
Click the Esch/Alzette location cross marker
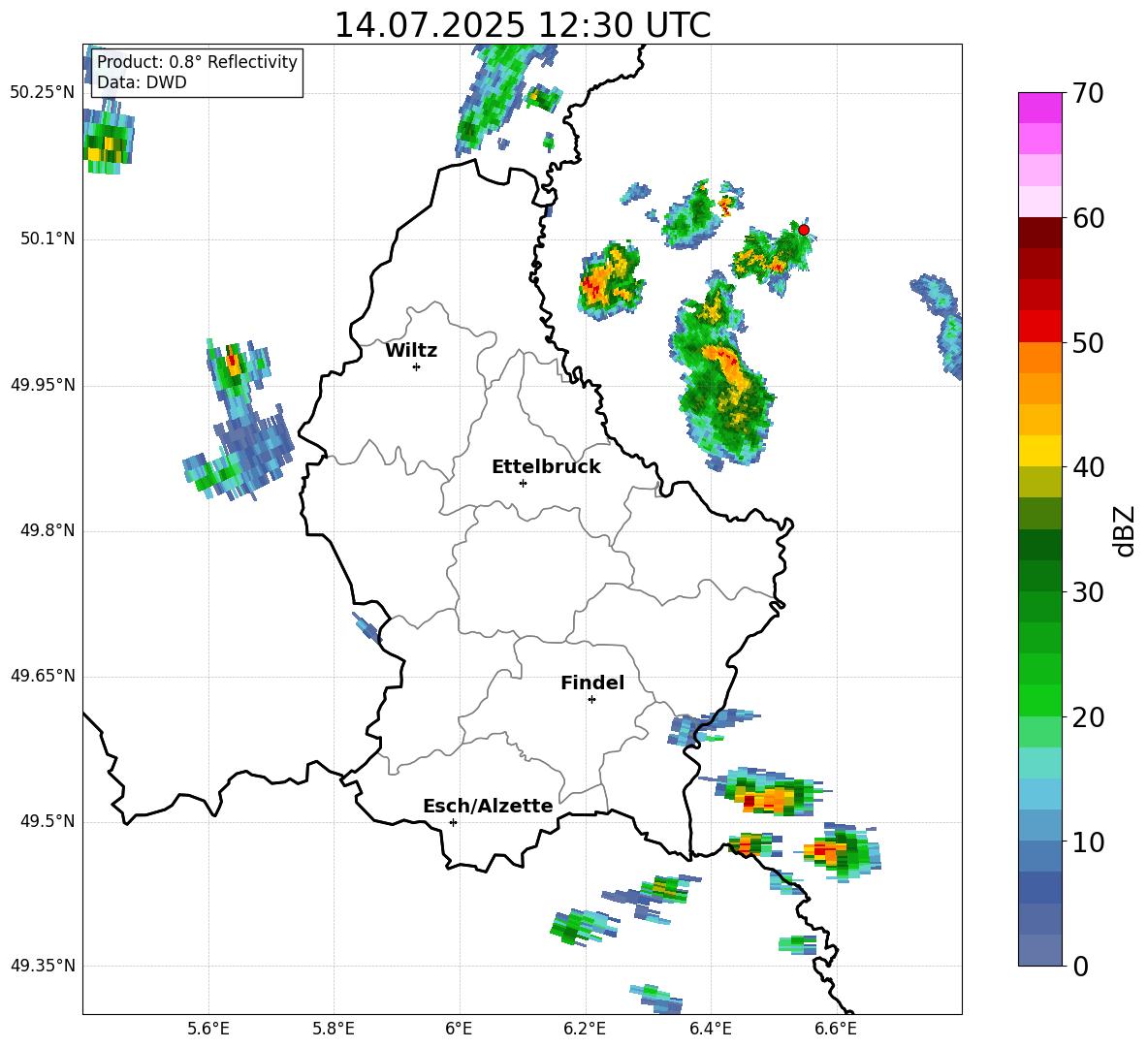click(x=453, y=822)
